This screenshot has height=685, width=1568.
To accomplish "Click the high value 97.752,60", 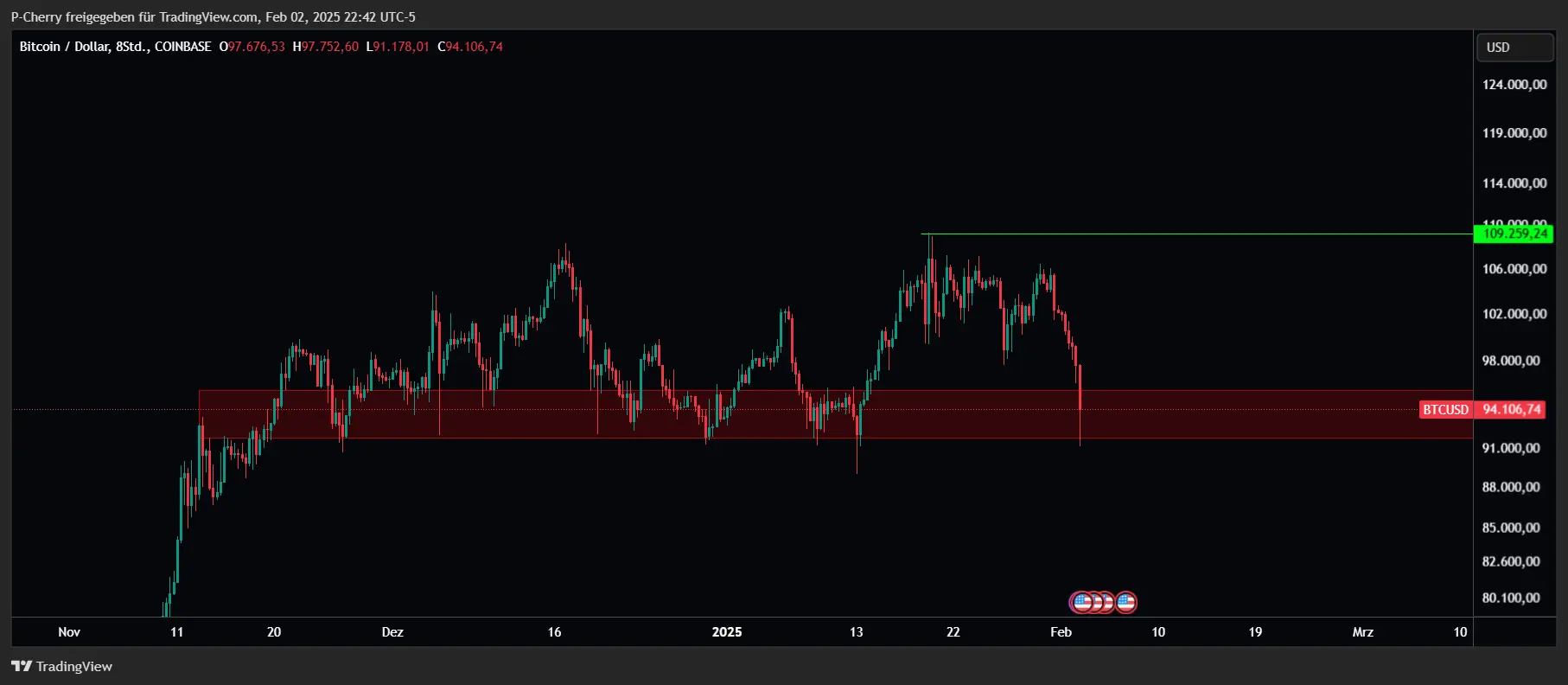I will pos(329,47).
